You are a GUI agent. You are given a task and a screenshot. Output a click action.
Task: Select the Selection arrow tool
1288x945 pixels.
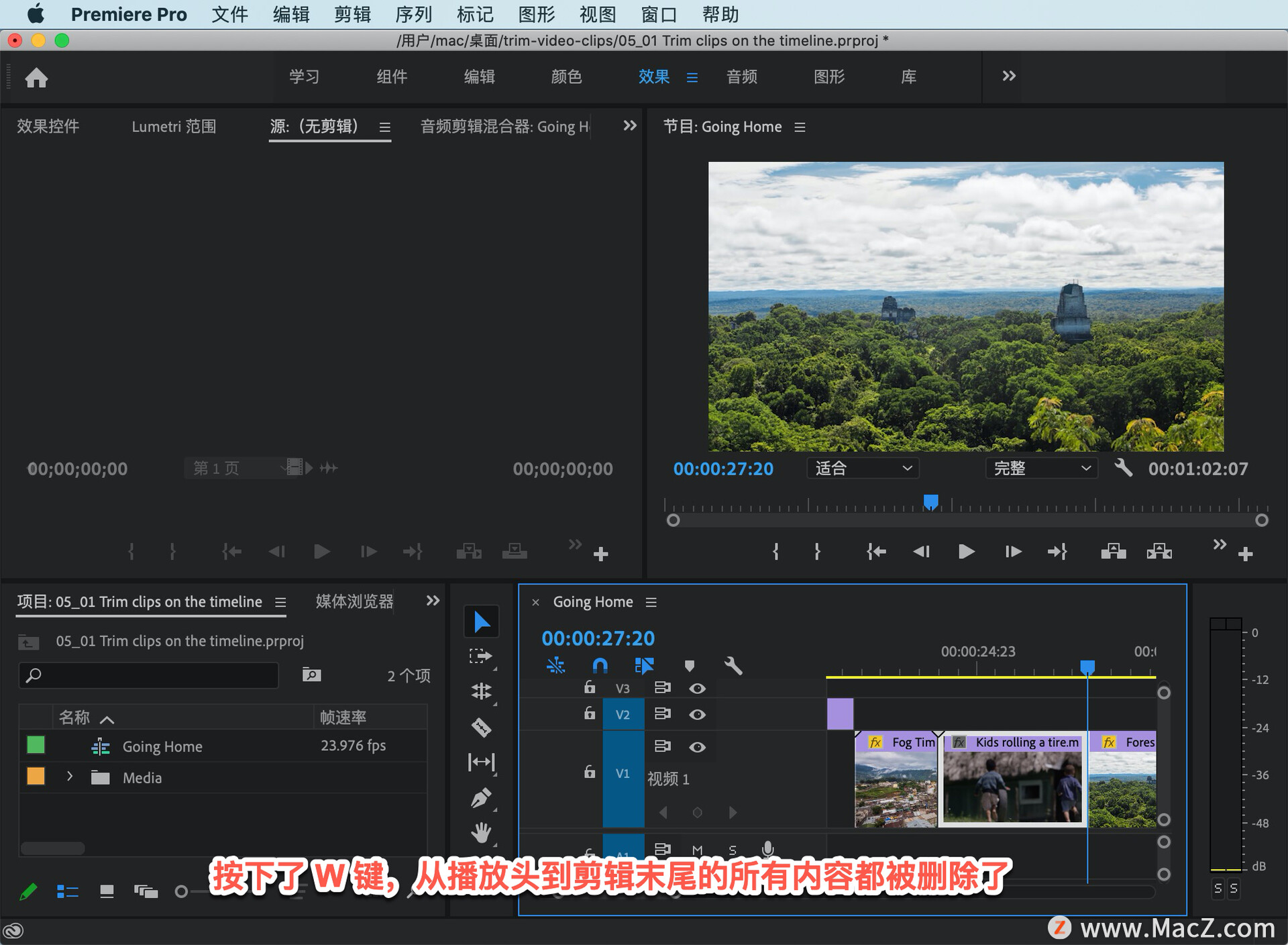[x=481, y=621]
